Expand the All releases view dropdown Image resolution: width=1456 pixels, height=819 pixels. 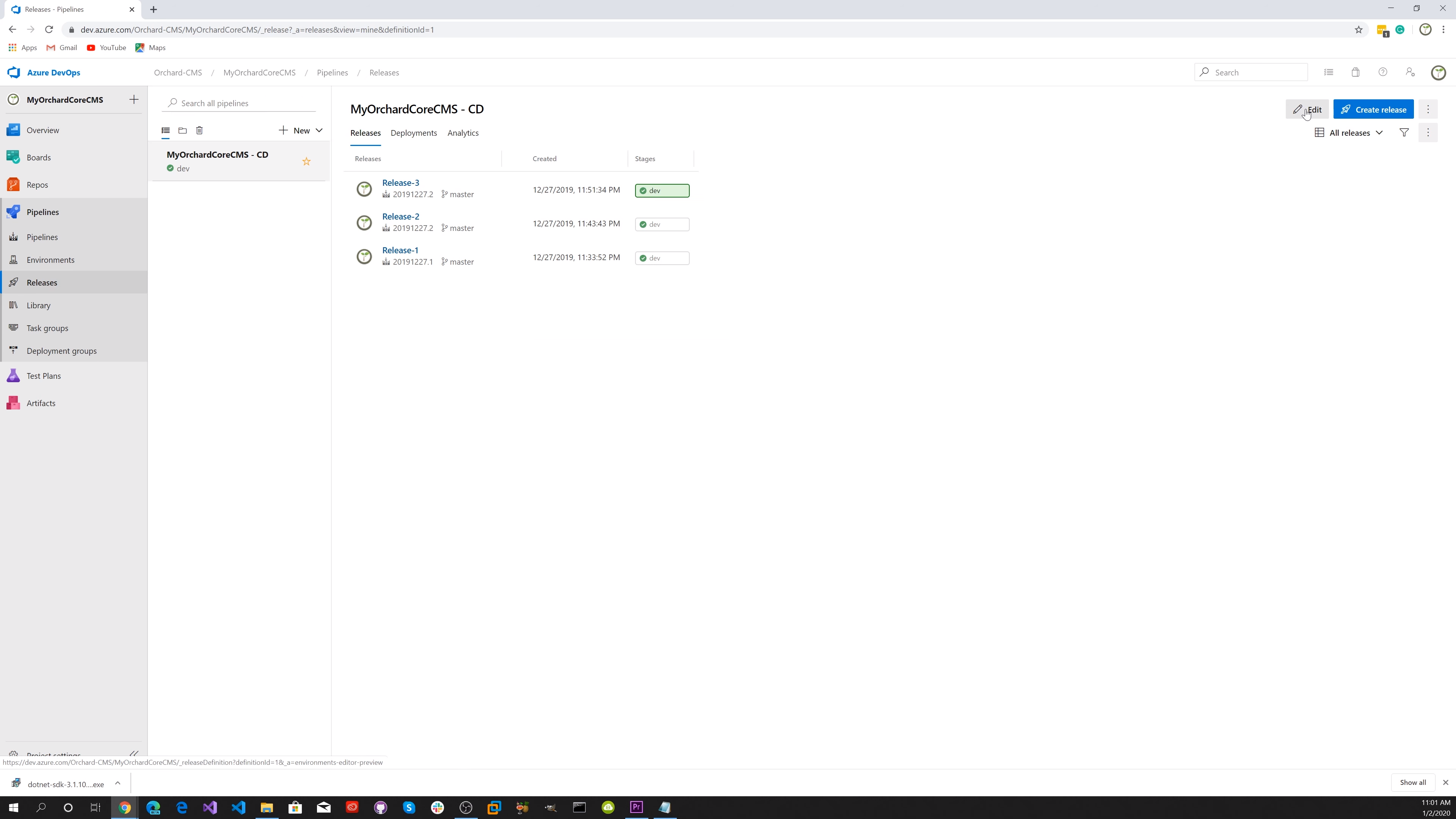[1349, 133]
